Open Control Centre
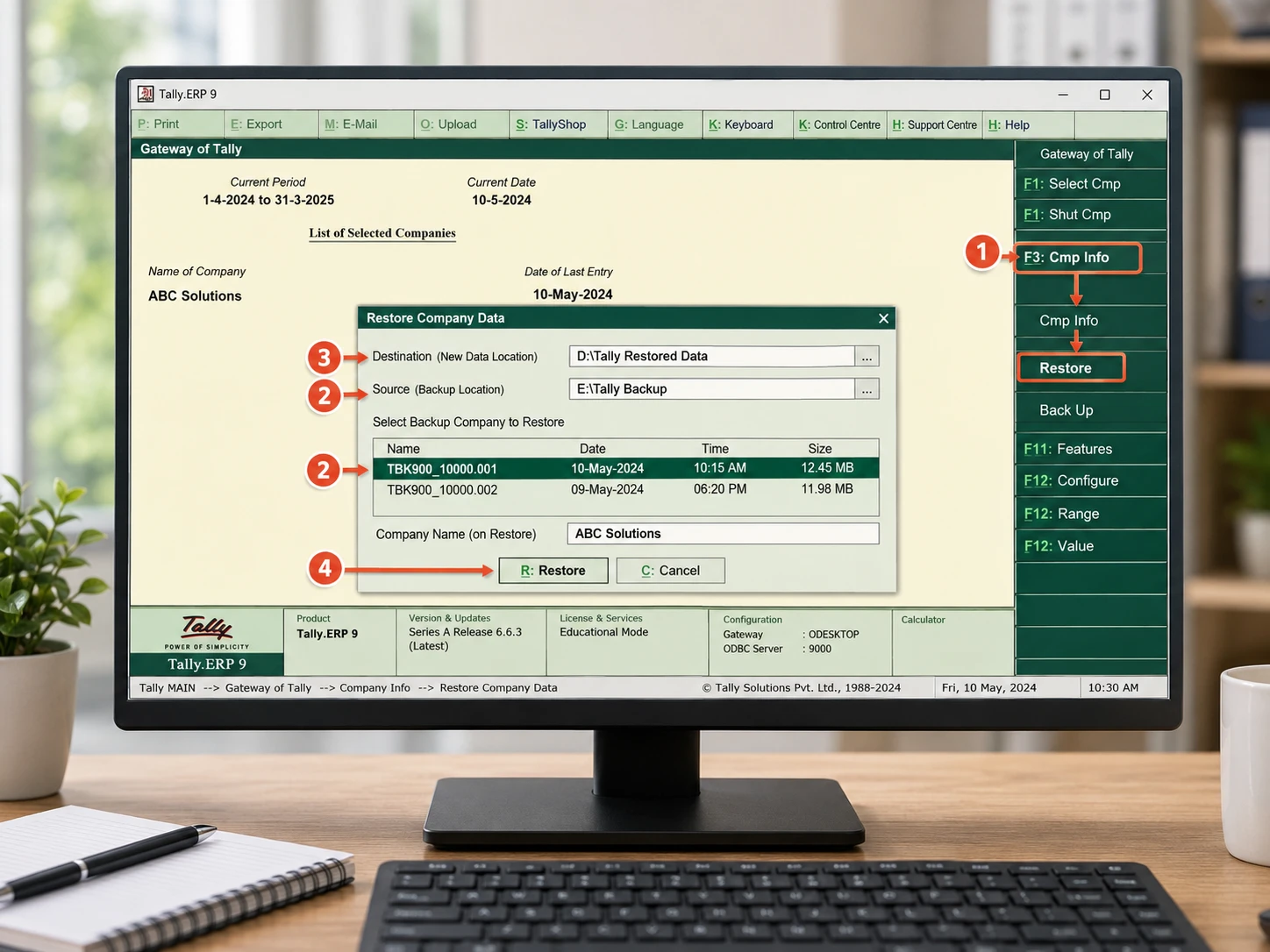The height and width of the screenshot is (952, 1270). tap(839, 124)
